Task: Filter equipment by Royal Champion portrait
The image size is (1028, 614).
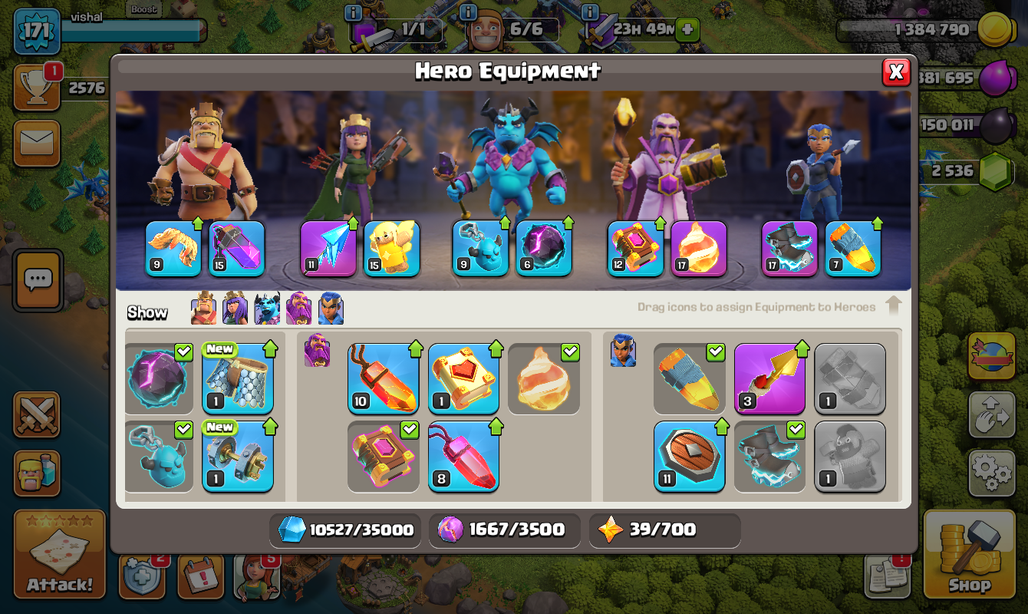Action: 330,309
